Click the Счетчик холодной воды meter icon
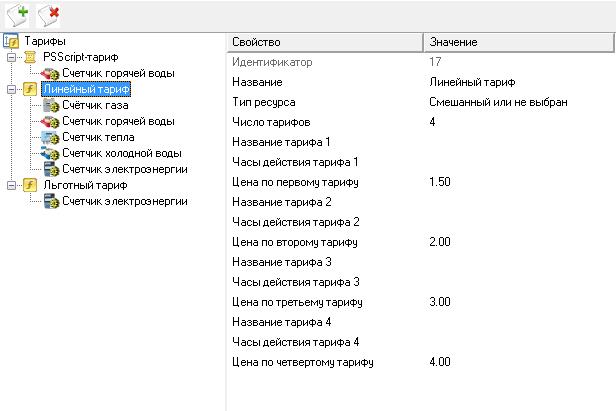The height and width of the screenshot is (411, 616). pyautogui.click(x=50, y=153)
